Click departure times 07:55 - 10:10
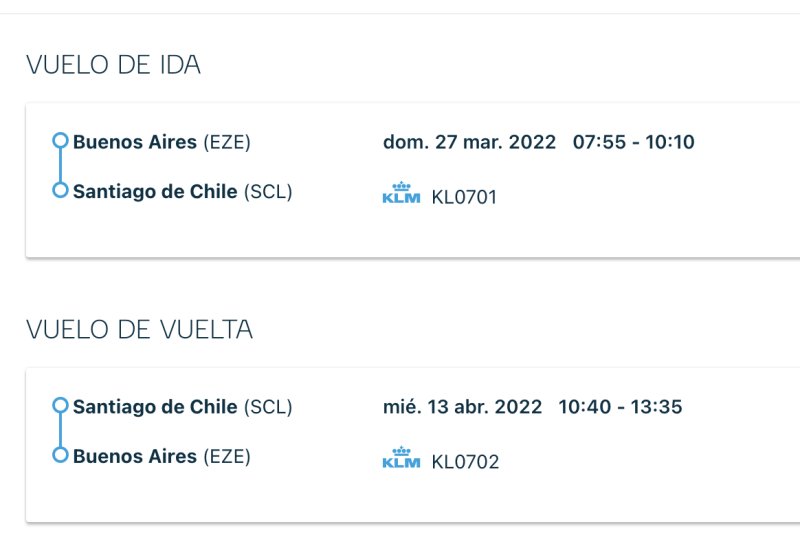 pyautogui.click(x=634, y=142)
